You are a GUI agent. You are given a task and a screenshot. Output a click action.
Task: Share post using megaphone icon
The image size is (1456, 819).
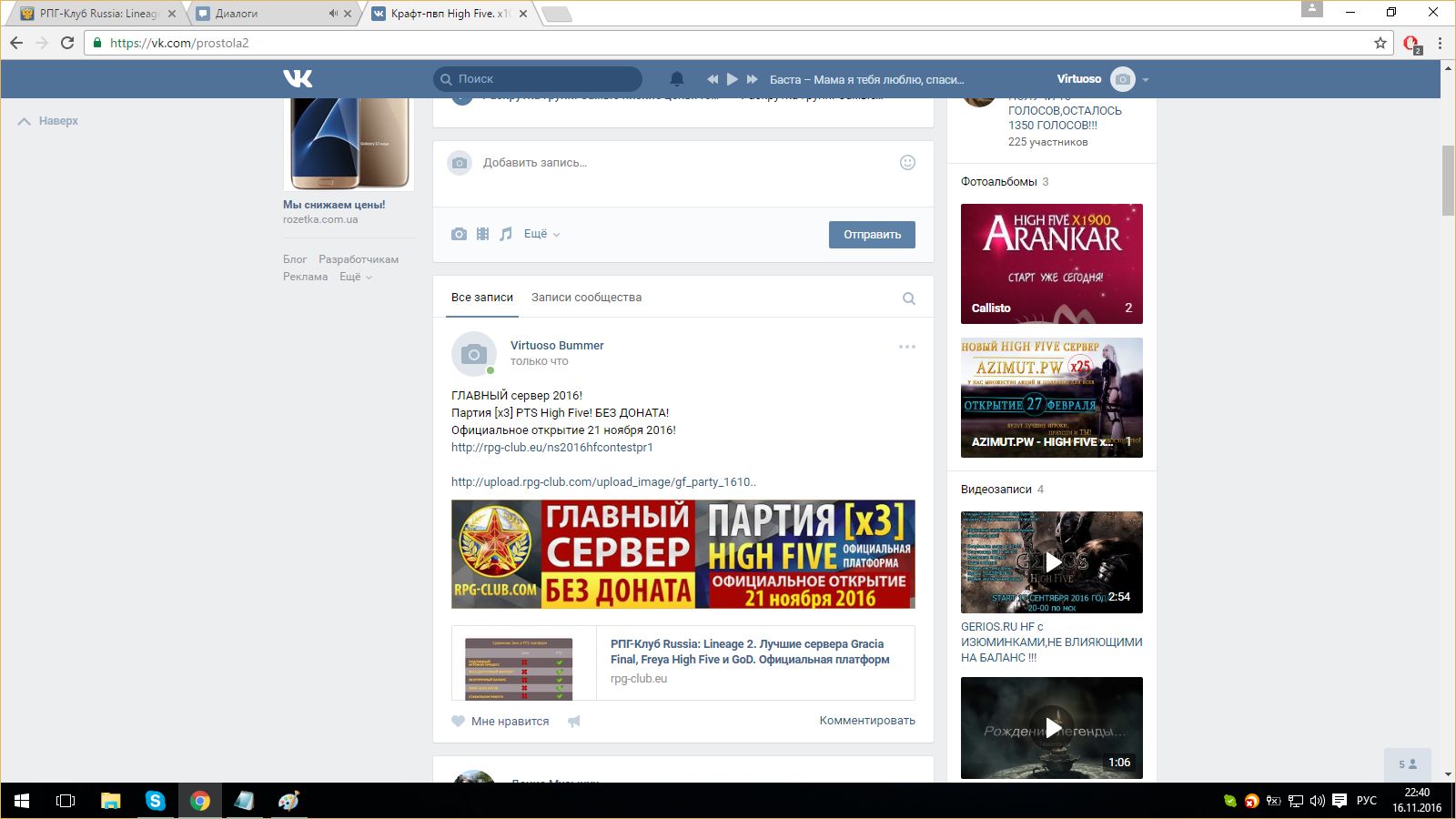574,721
